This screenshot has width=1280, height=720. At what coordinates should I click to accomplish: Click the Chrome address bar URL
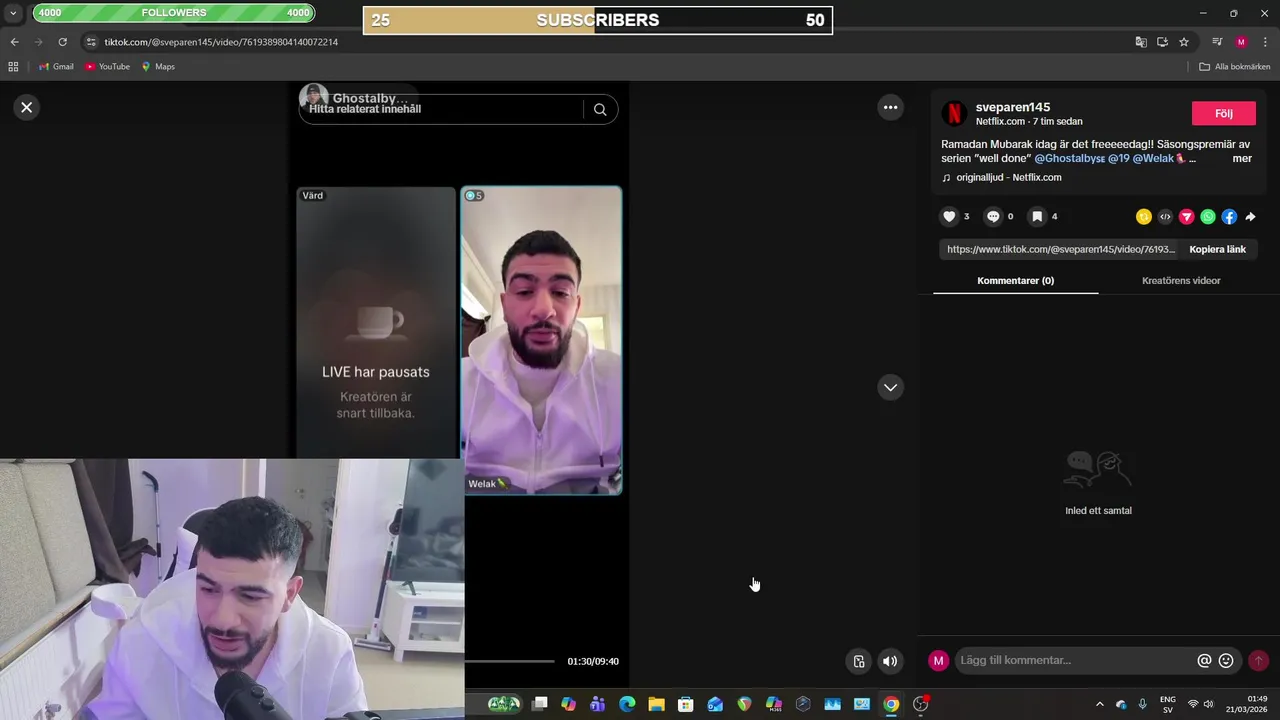221,42
